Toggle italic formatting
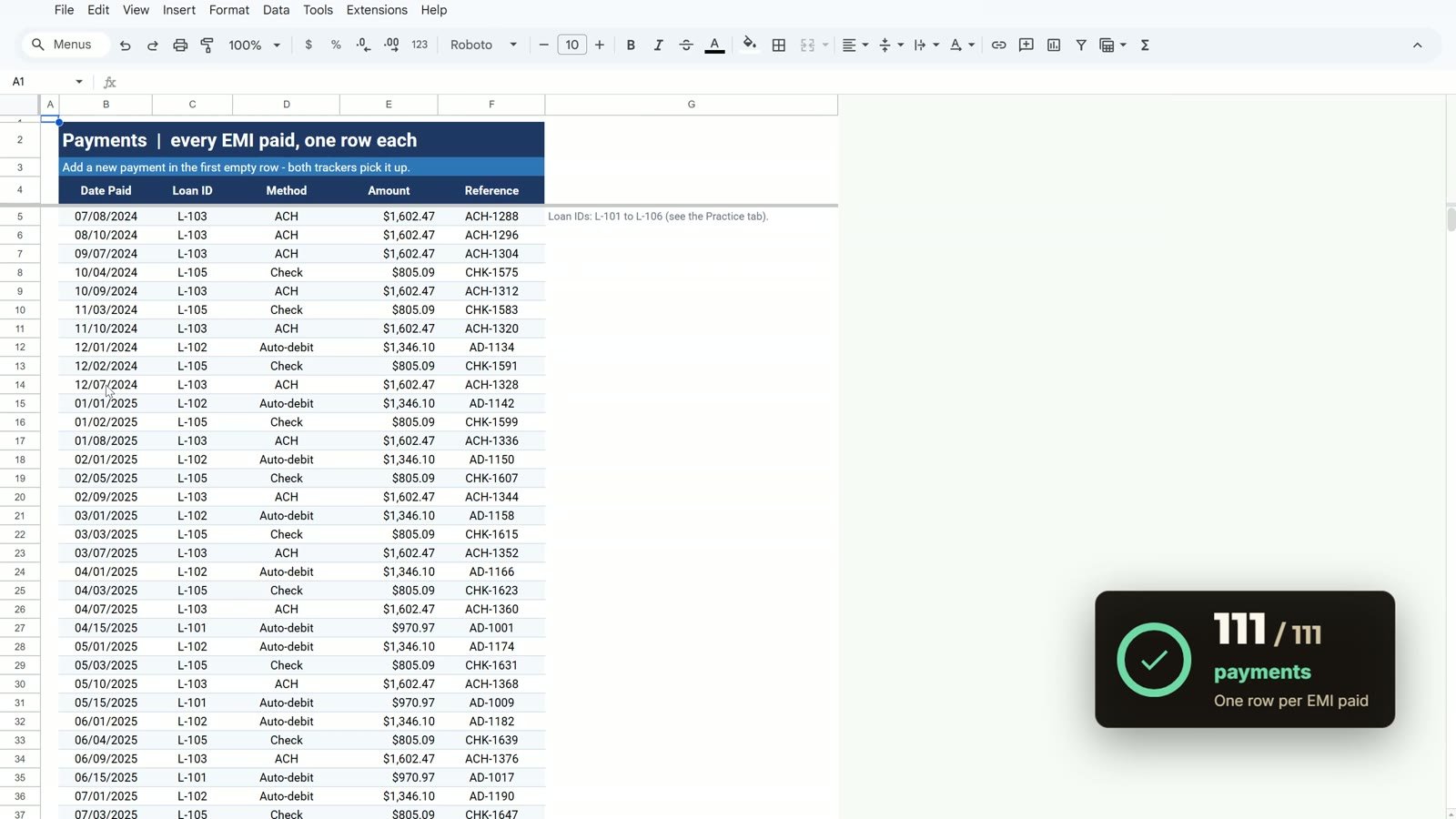The image size is (1456, 819). (x=658, y=45)
